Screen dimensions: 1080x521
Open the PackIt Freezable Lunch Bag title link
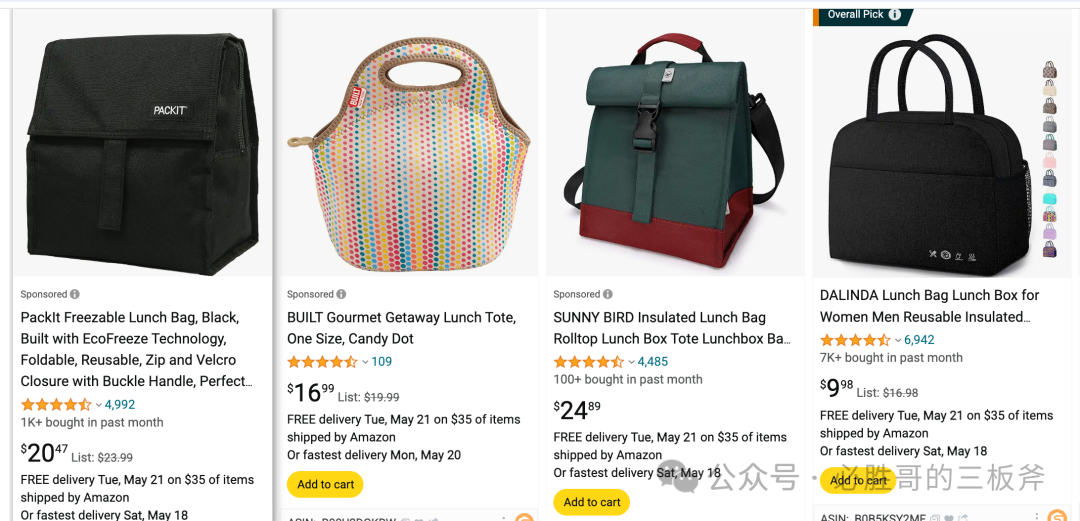click(136, 349)
